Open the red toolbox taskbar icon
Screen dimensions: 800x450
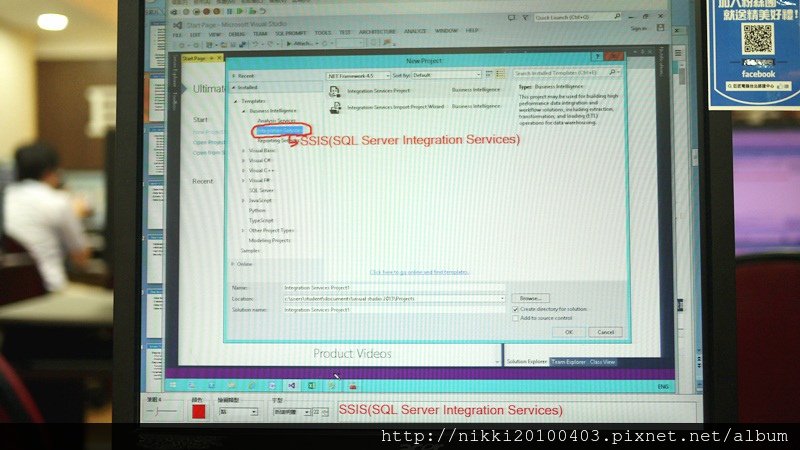click(353, 386)
